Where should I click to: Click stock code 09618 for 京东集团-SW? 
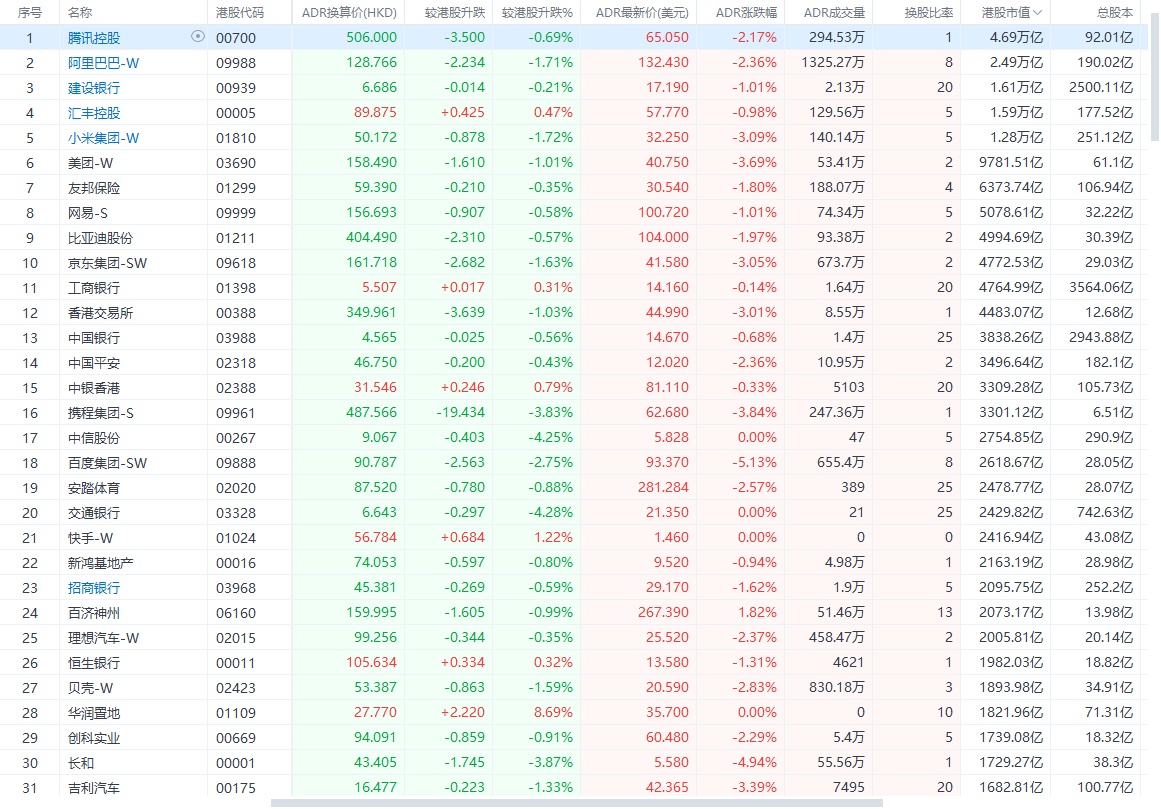tap(235, 263)
